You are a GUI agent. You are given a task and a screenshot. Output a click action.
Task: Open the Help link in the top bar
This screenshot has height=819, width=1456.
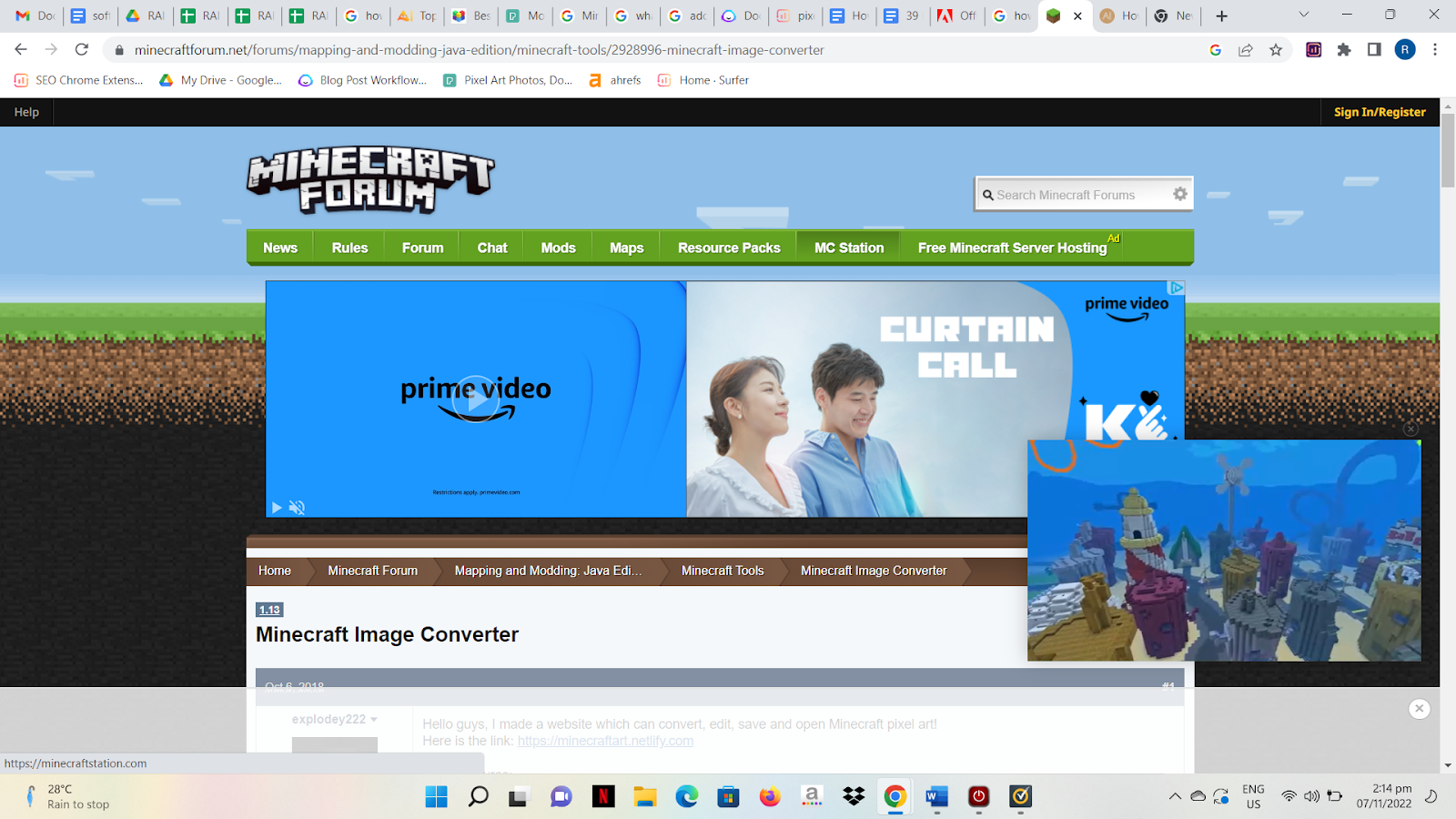point(26,112)
